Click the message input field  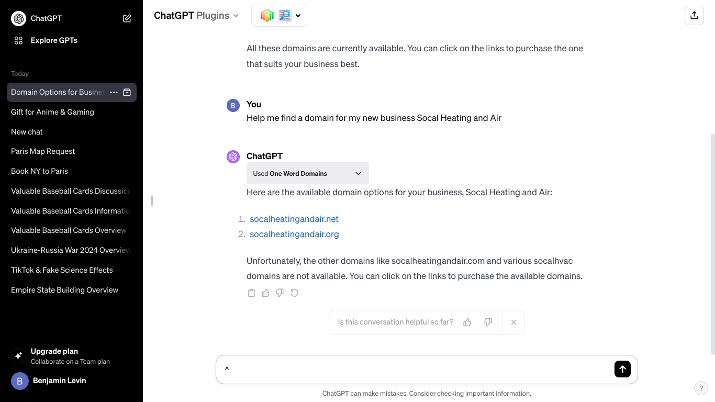[415, 369]
